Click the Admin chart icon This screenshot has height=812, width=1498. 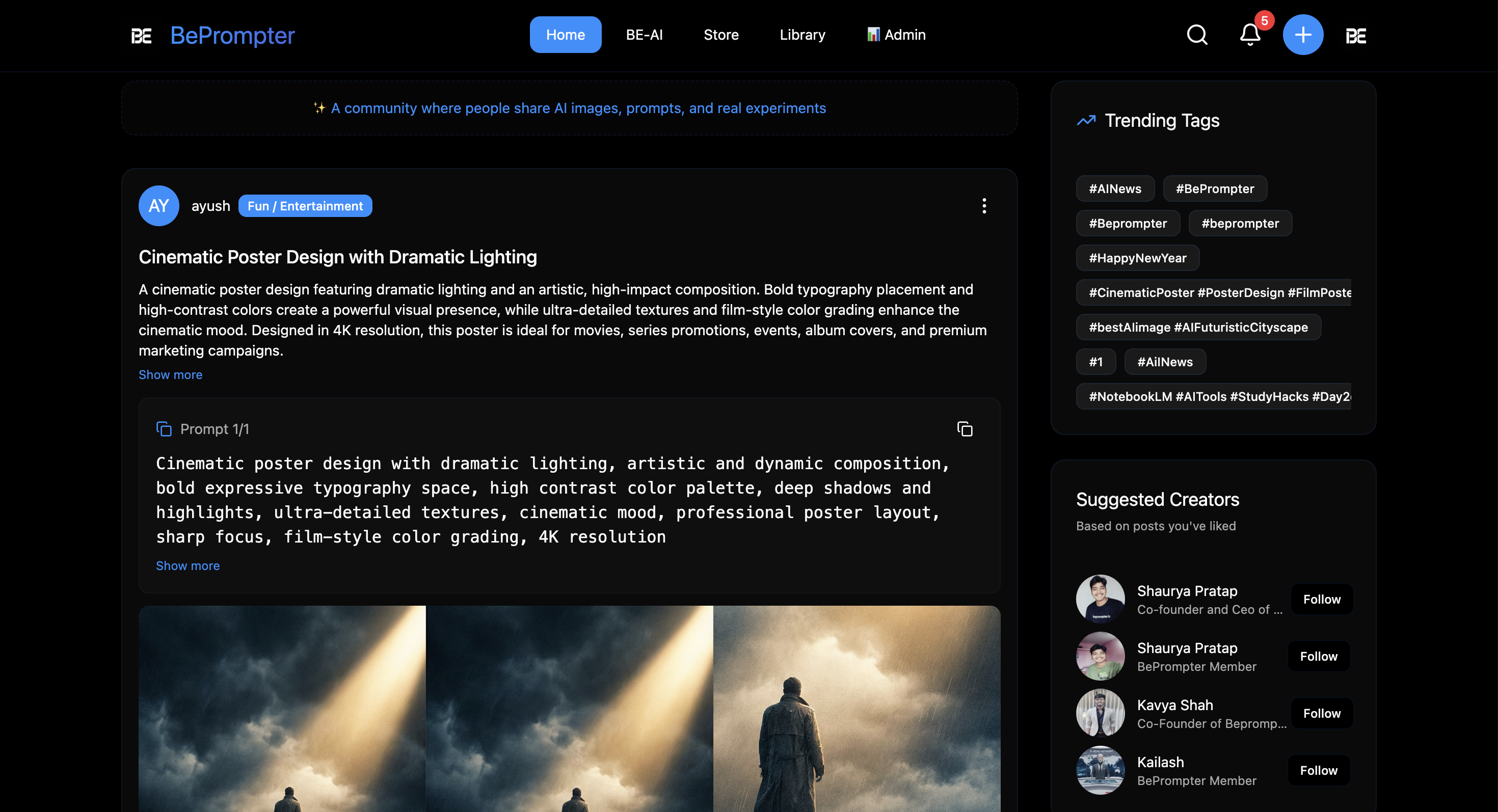click(873, 34)
